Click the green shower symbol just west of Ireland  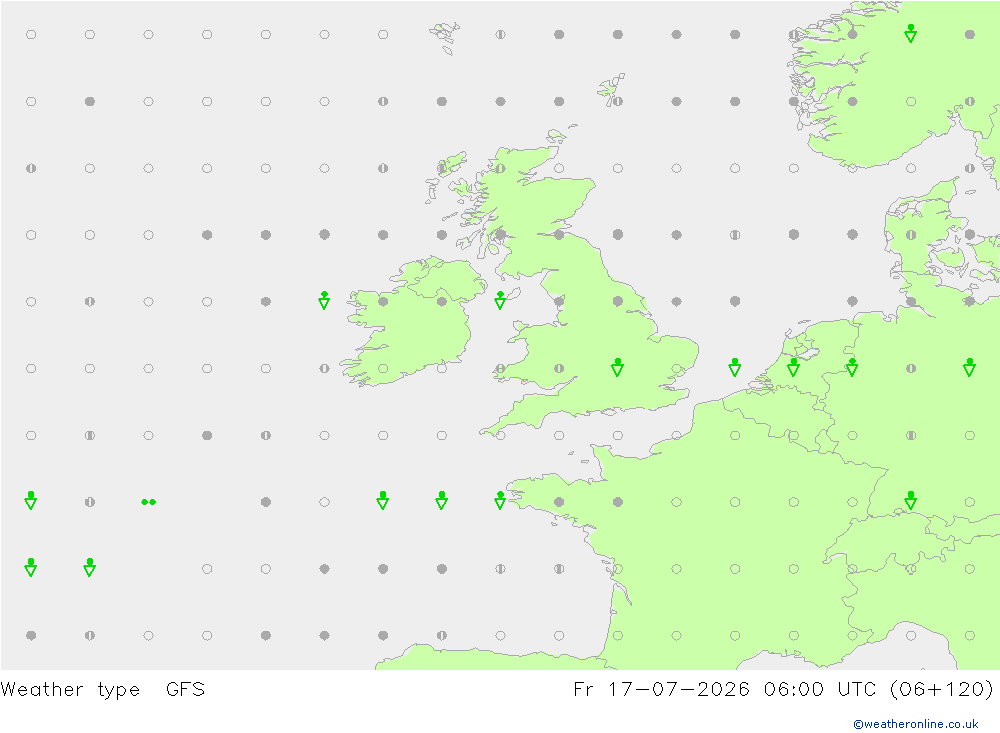[x=324, y=300]
